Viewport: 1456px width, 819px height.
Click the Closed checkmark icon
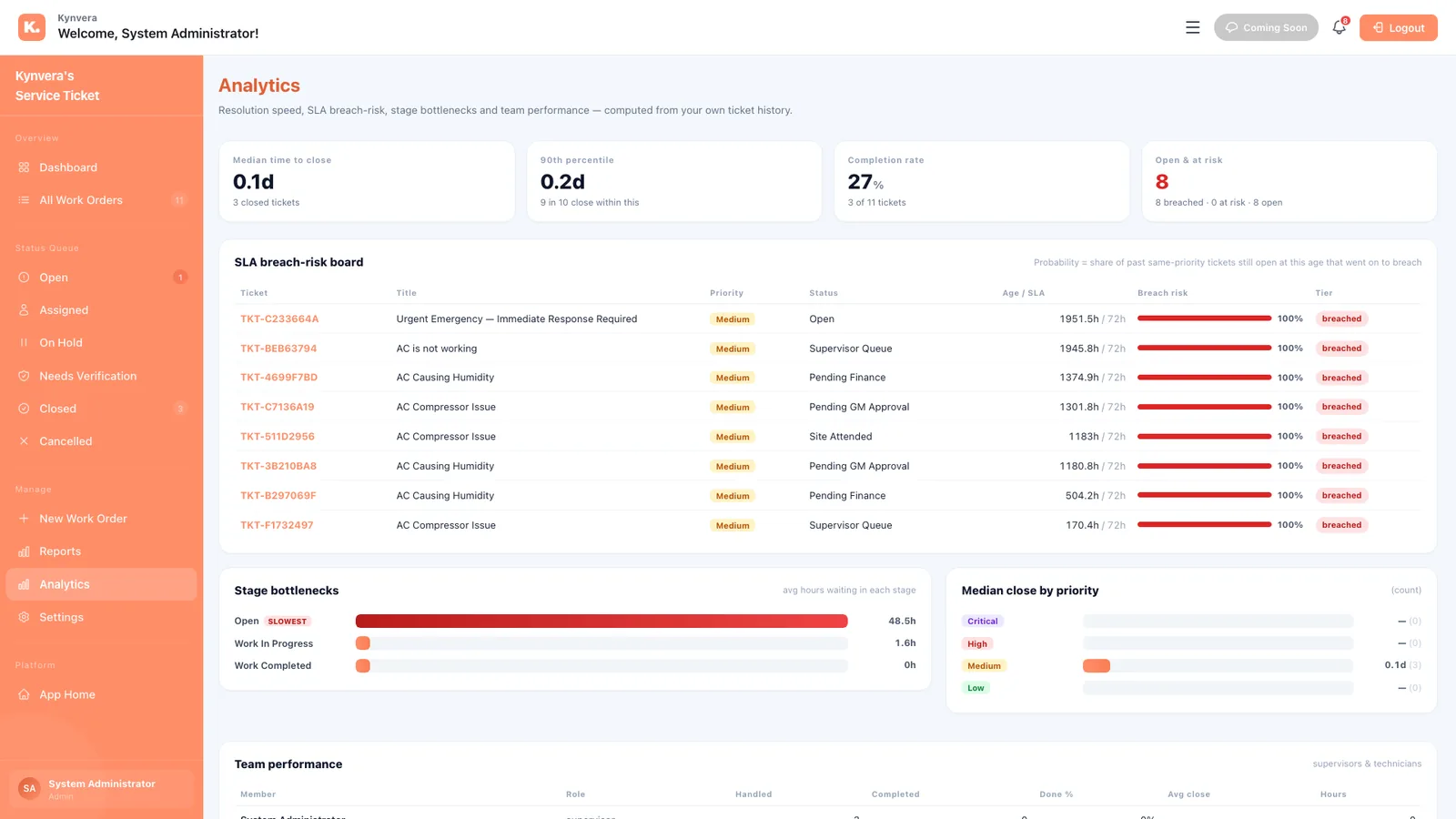click(x=24, y=409)
